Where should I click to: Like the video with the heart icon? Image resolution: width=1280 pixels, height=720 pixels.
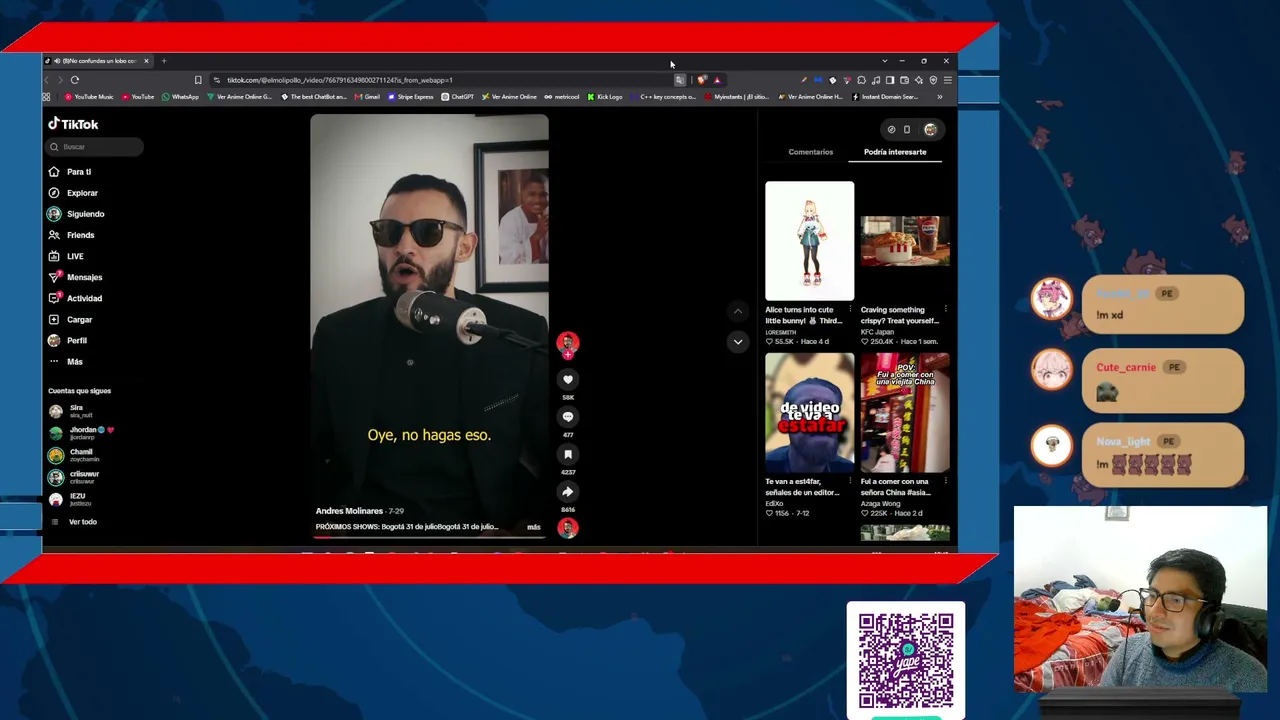(568, 380)
